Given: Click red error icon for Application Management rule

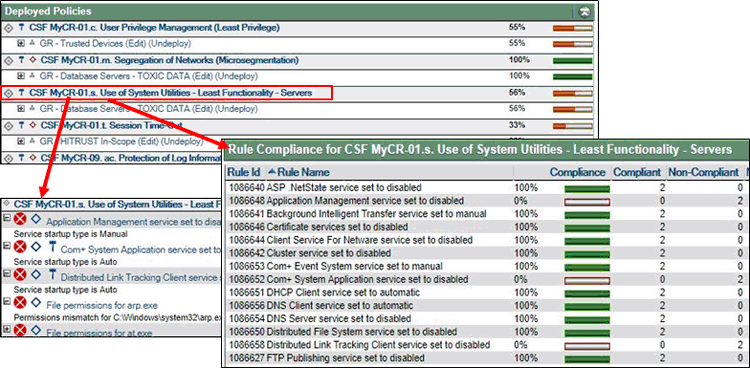Looking at the screenshot, I should pyautogui.click(x=20, y=220).
